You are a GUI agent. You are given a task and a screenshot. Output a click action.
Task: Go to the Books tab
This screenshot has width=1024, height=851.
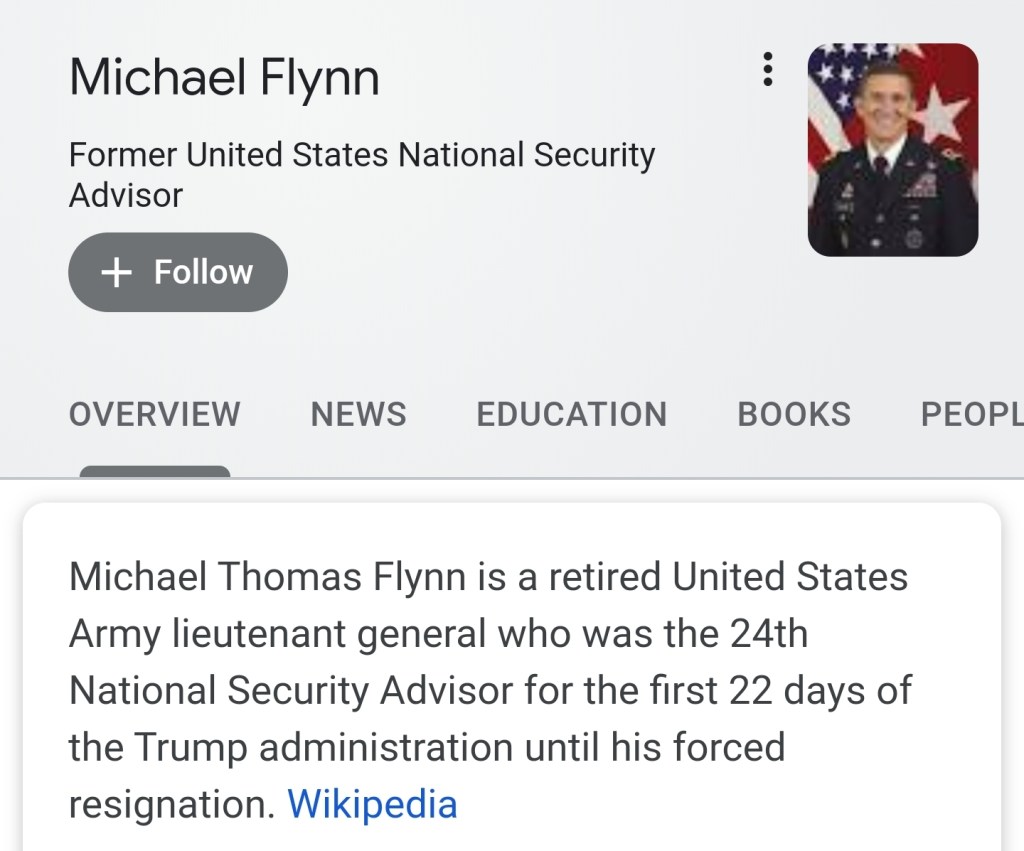(x=794, y=414)
